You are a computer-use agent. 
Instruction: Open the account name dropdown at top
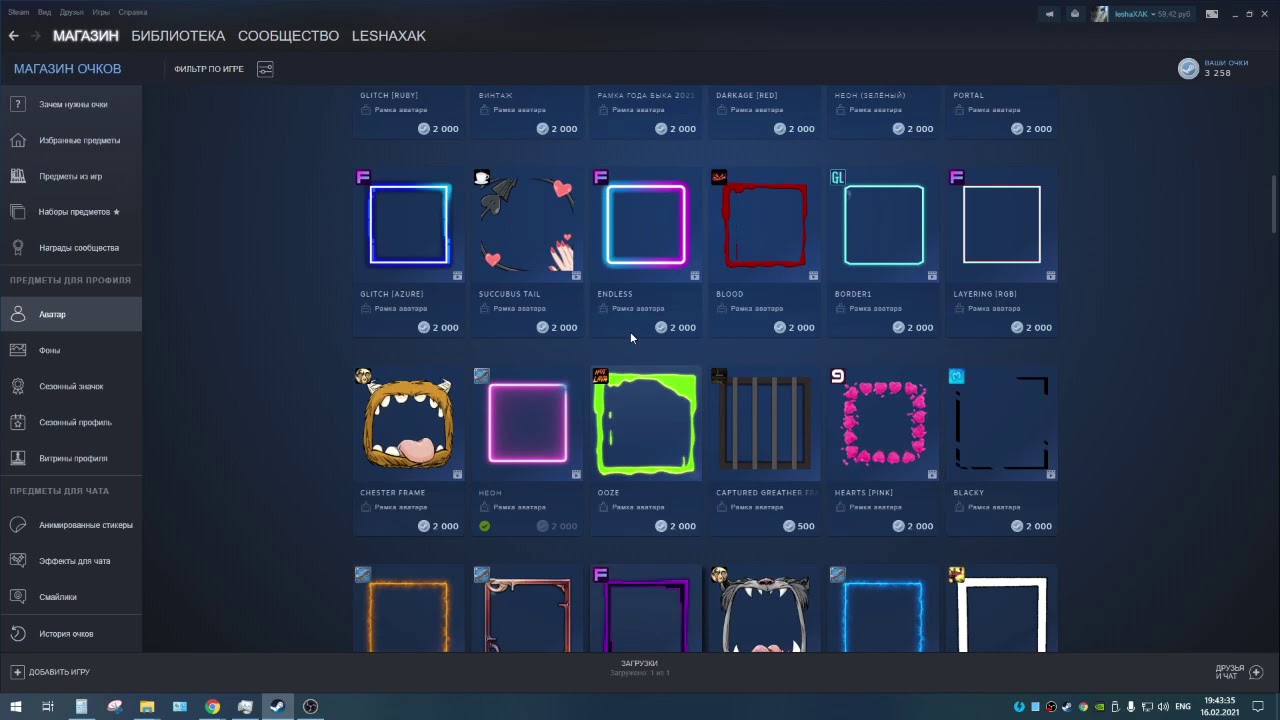1152,14
